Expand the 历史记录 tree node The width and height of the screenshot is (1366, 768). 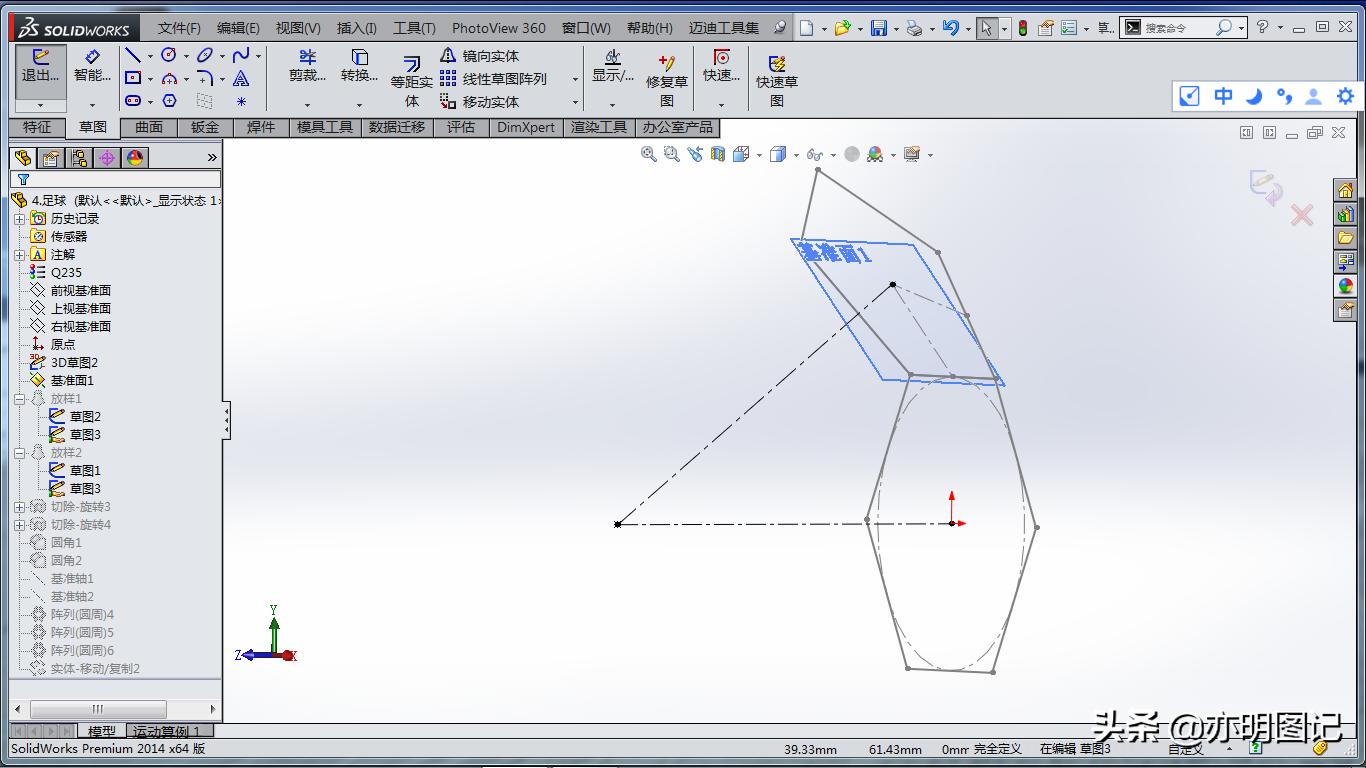(19, 219)
